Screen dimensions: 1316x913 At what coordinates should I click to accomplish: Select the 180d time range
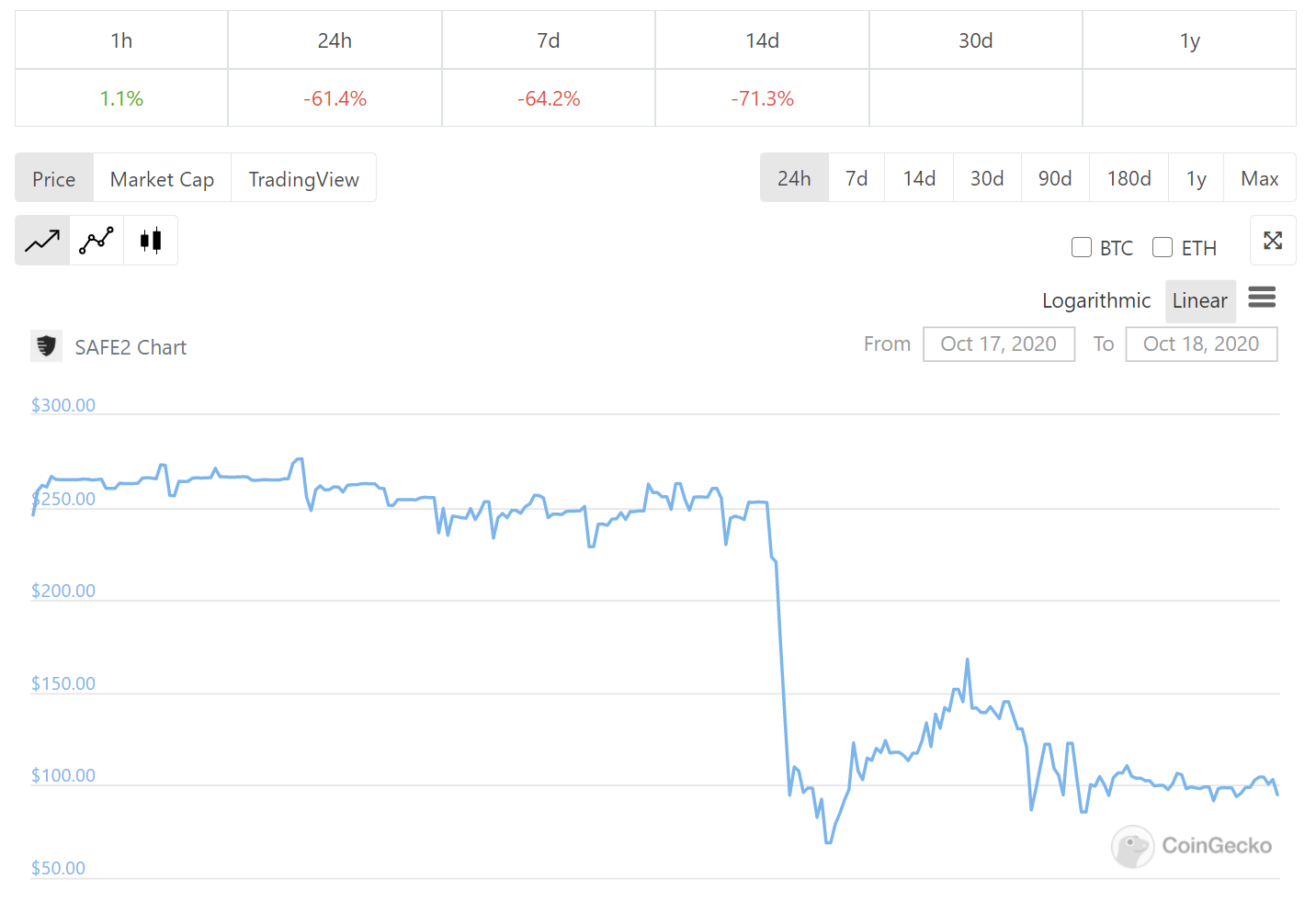pyautogui.click(x=1129, y=177)
